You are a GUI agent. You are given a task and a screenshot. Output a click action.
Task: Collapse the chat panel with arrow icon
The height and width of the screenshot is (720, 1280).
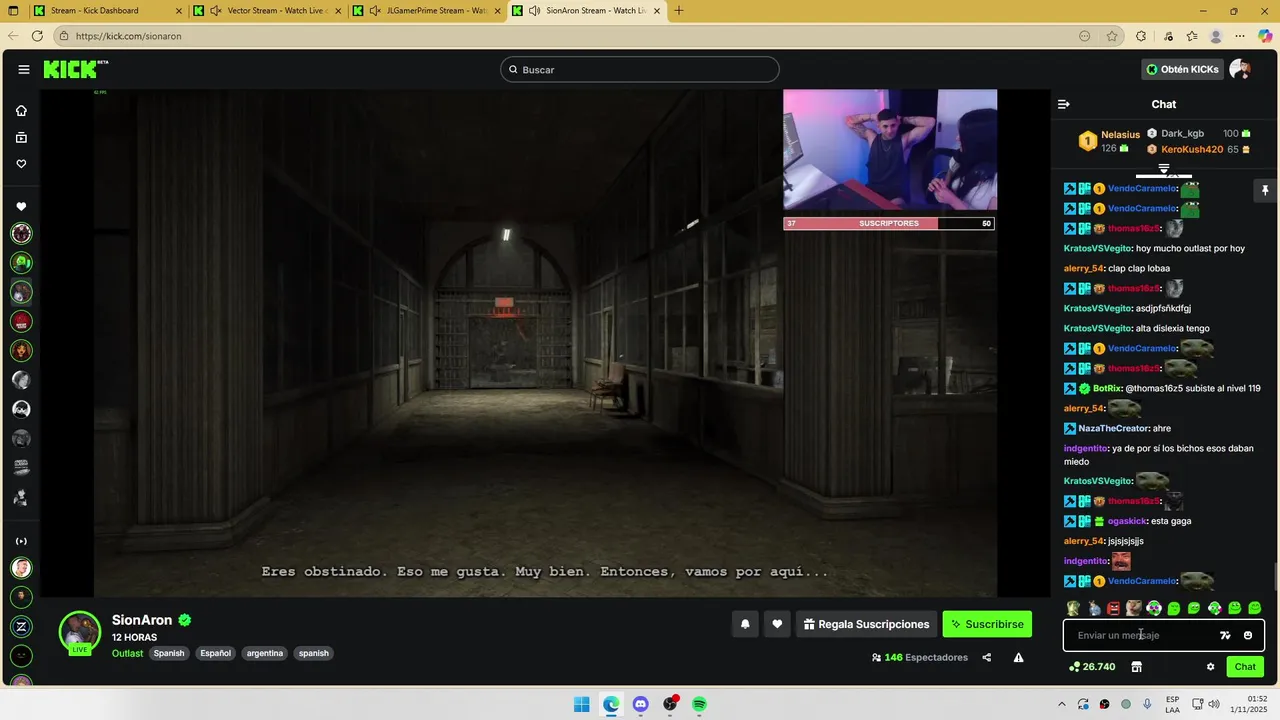click(1064, 104)
